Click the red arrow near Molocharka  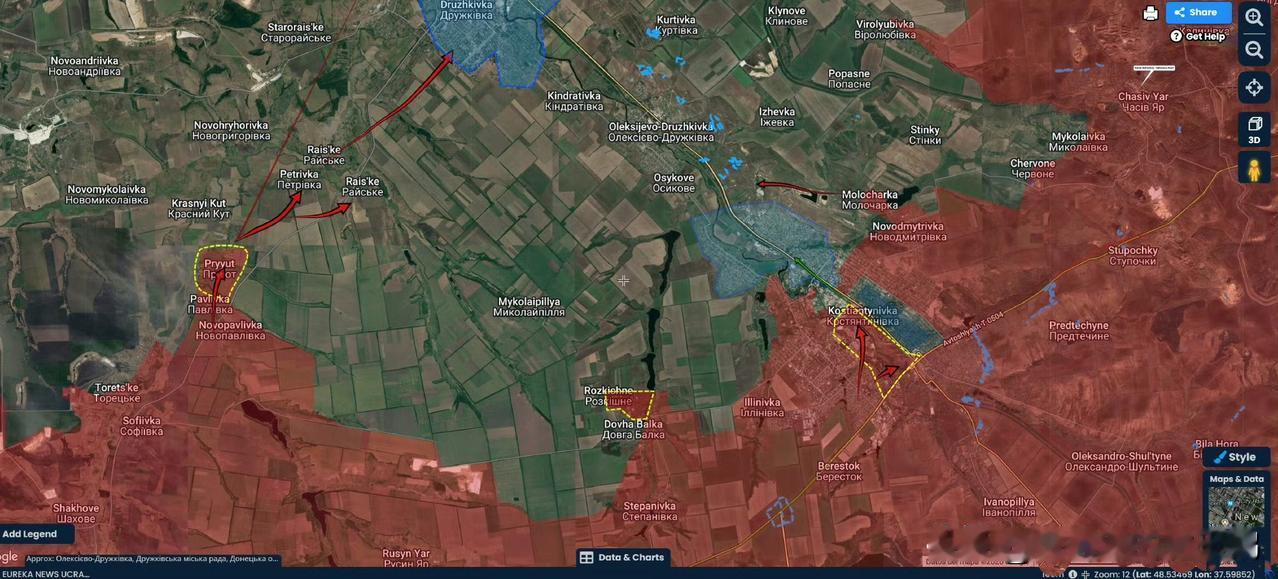798,187
